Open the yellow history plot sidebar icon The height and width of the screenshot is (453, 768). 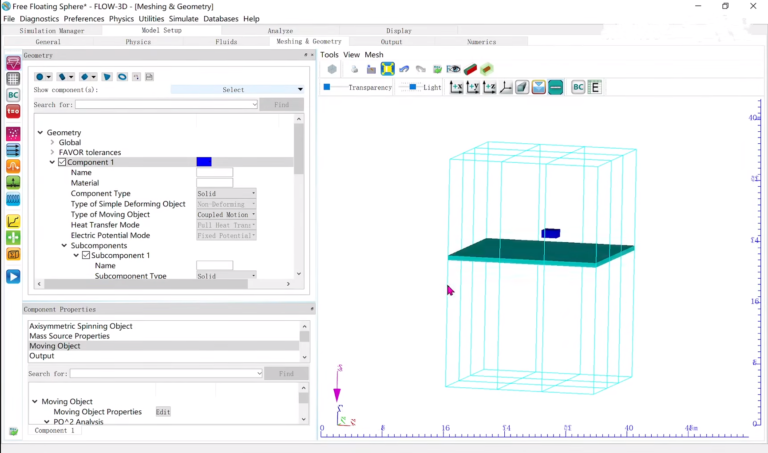tap(13, 221)
